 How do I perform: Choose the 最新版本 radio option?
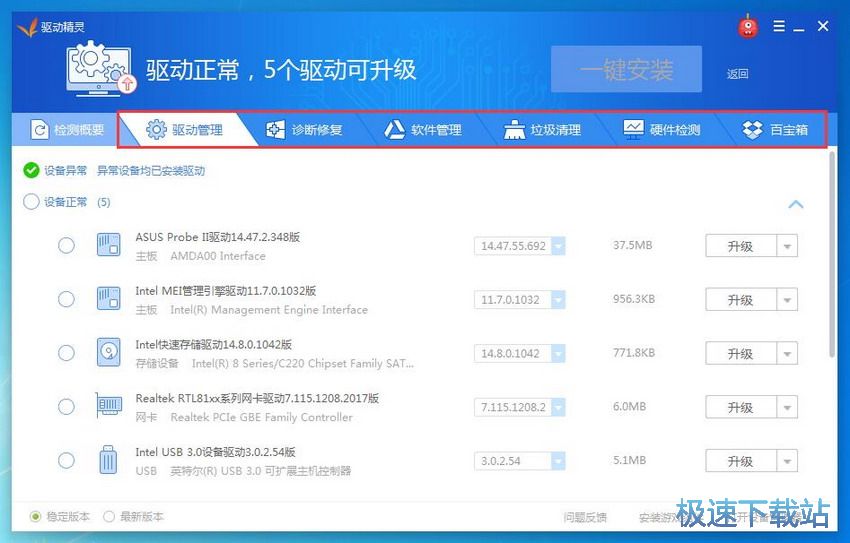[x=109, y=516]
